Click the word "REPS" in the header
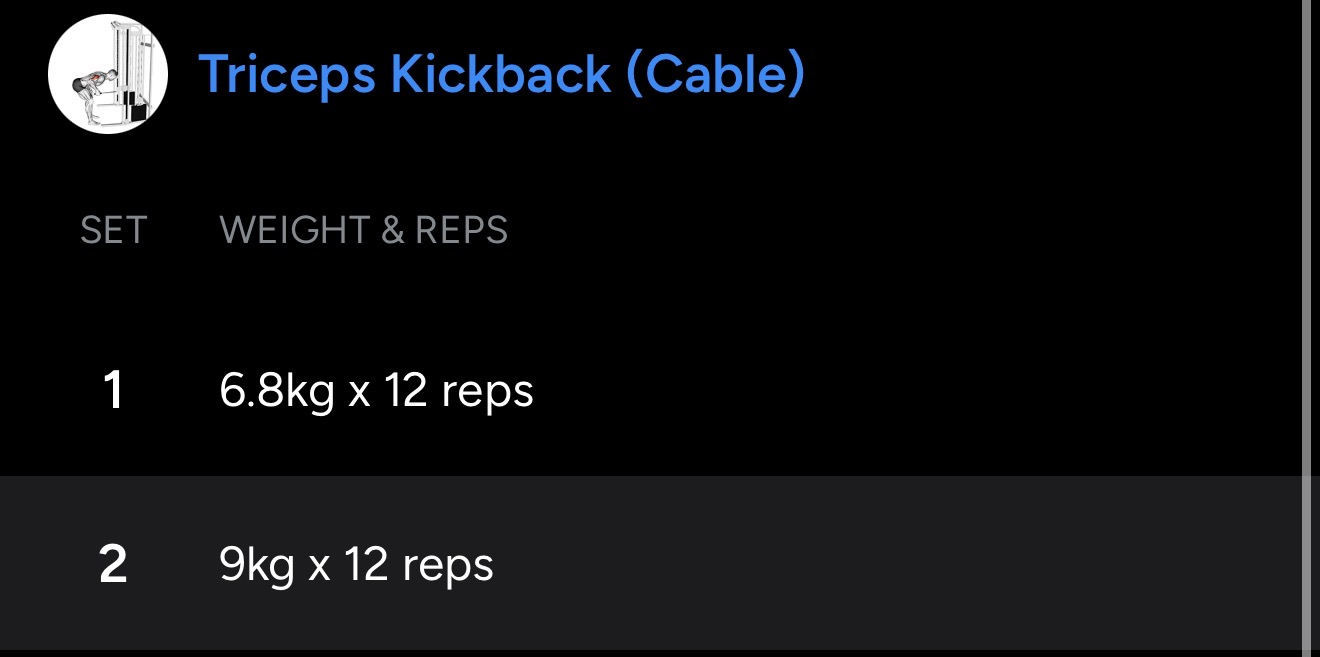 point(461,231)
